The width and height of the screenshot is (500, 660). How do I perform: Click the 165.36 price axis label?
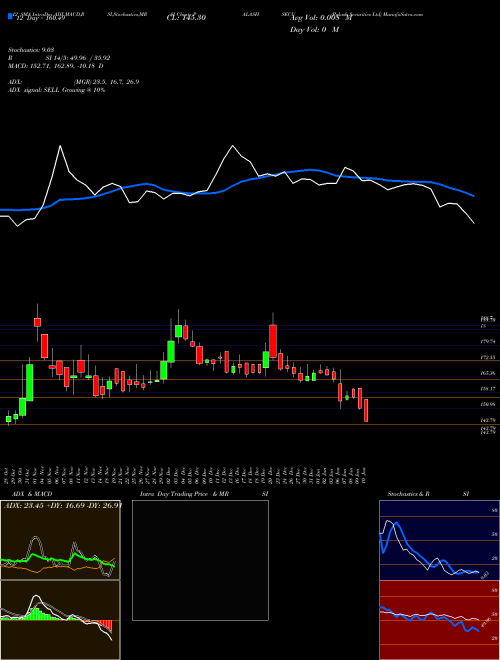pos(489,373)
